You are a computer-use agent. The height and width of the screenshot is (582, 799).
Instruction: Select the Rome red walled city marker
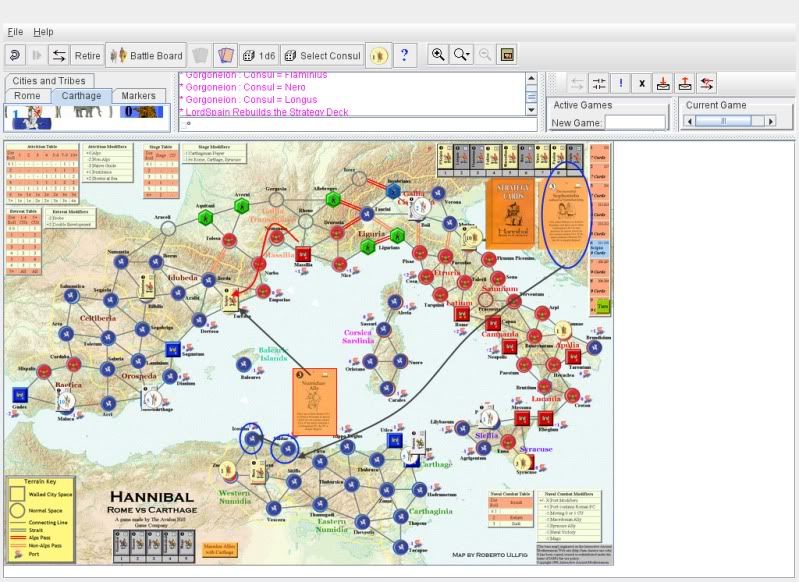coord(462,313)
